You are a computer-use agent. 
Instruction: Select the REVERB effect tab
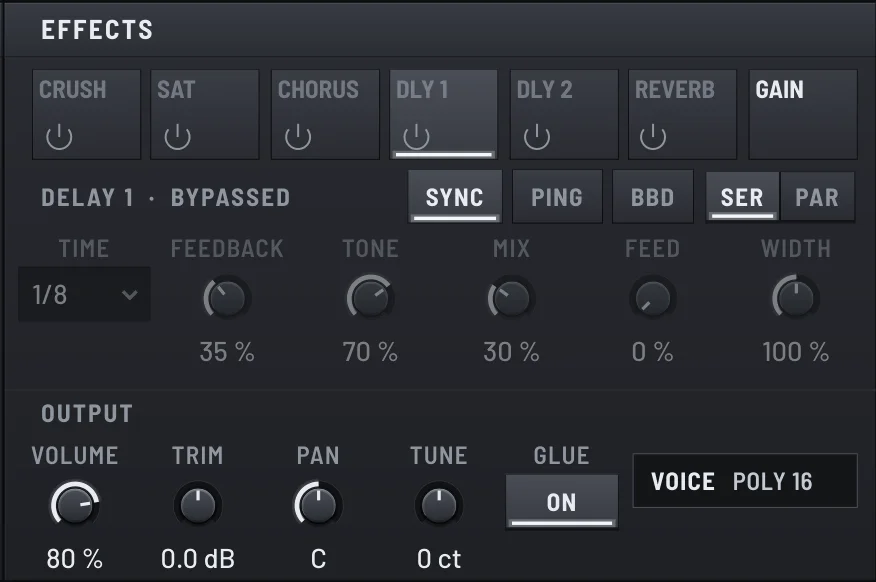[683, 115]
